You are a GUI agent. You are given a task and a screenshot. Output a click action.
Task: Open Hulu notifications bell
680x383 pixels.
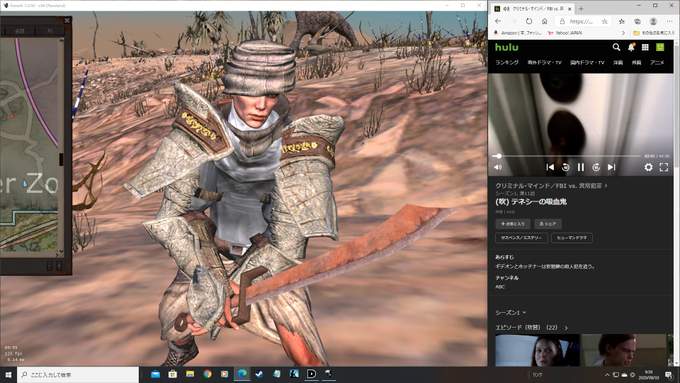(631, 47)
